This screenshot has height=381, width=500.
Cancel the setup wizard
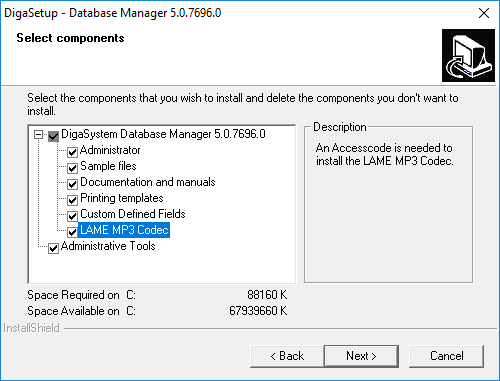[446, 356]
